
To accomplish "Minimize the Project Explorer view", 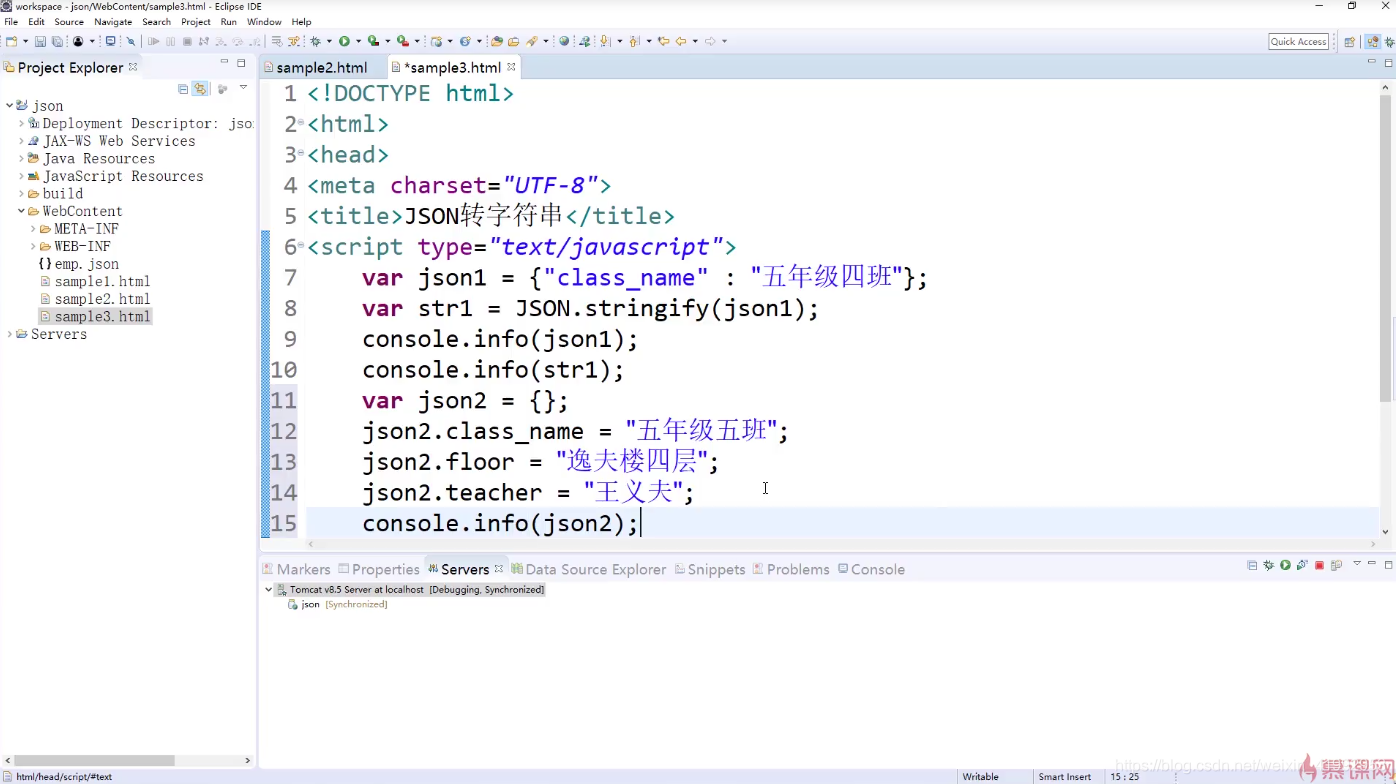I will [x=224, y=62].
